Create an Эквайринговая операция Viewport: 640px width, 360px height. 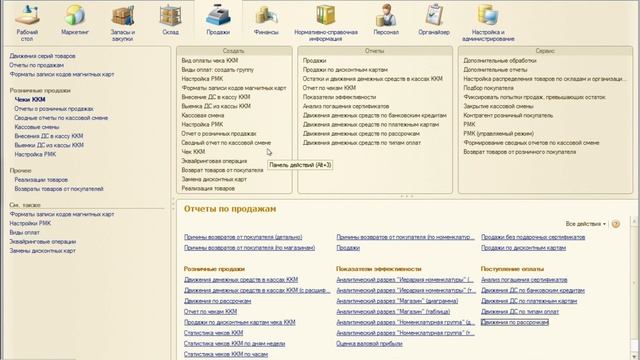[214, 161]
